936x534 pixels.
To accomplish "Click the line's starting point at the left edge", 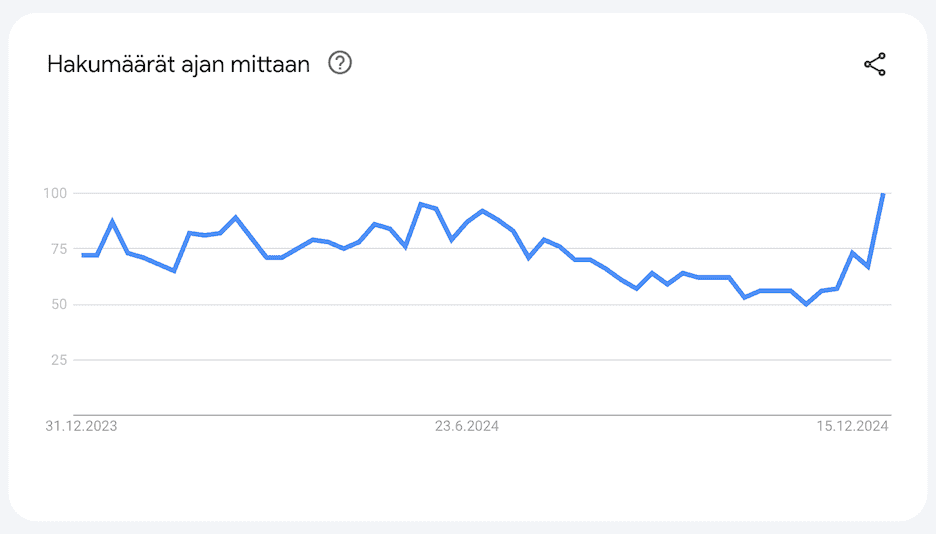I will click(x=82, y=255).
